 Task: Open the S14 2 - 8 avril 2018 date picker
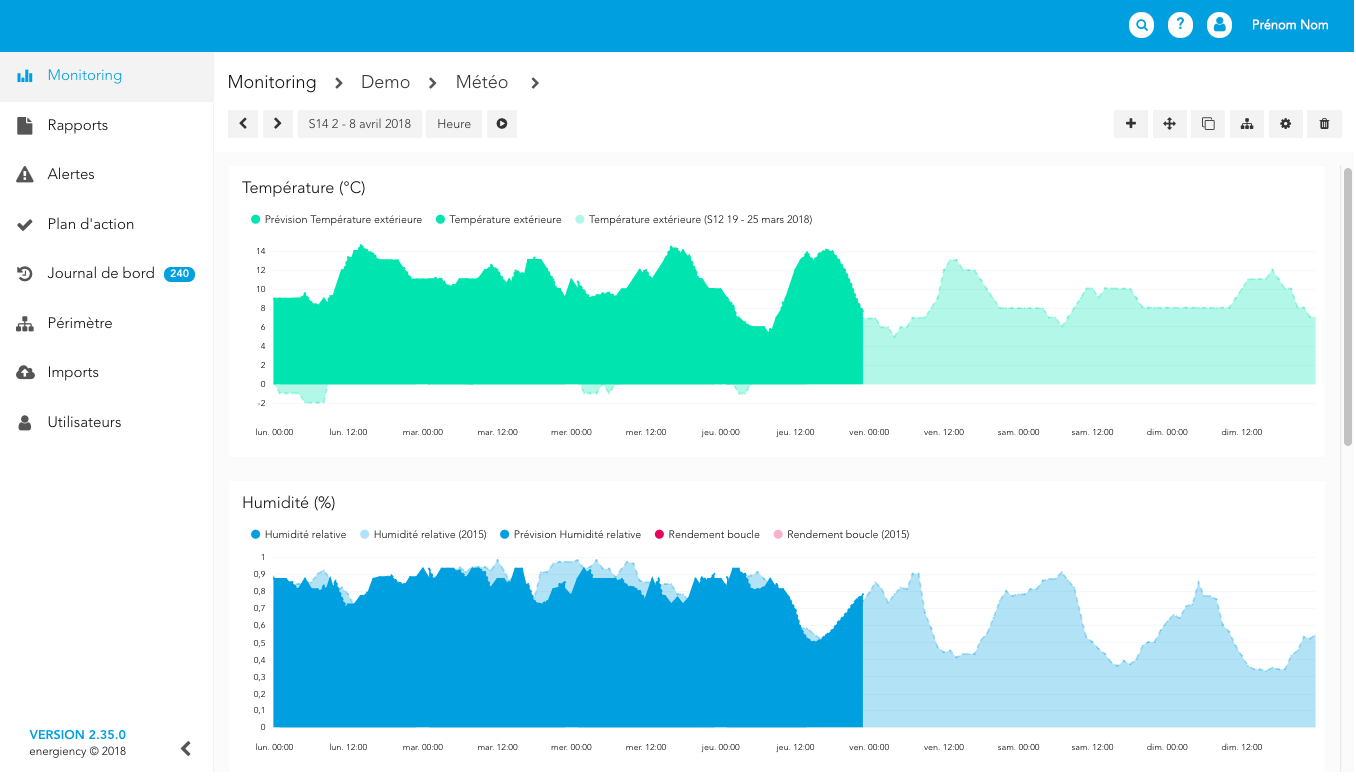coord(360,124)
